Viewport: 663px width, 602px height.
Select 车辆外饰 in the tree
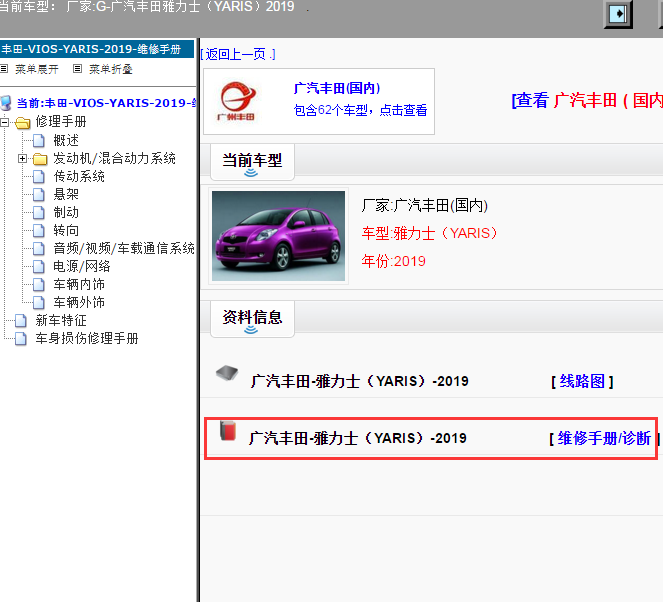[79, 302]
